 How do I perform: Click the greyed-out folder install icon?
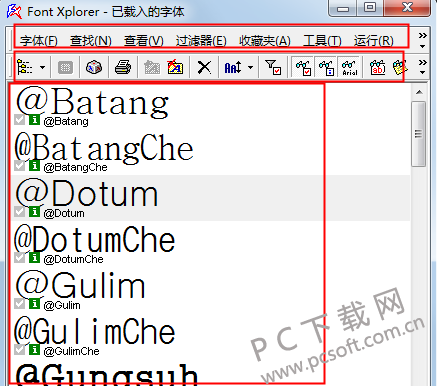tap(152, 68)
